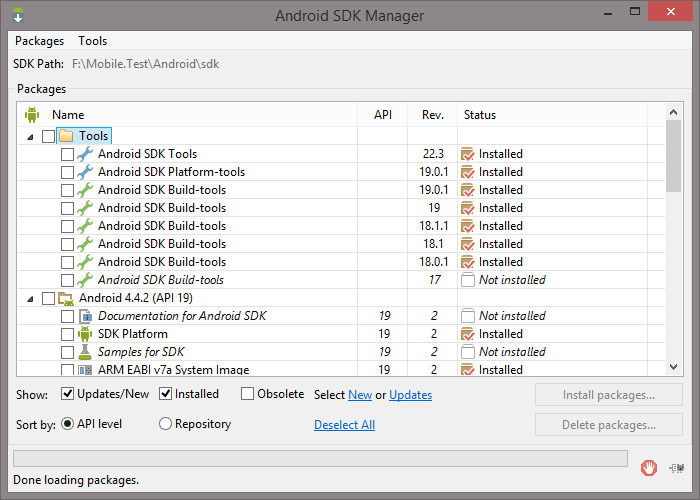Click wrench icon for Android SDK Platform-tools
Viewport: 700px width, 500px height.
(85, 172)
